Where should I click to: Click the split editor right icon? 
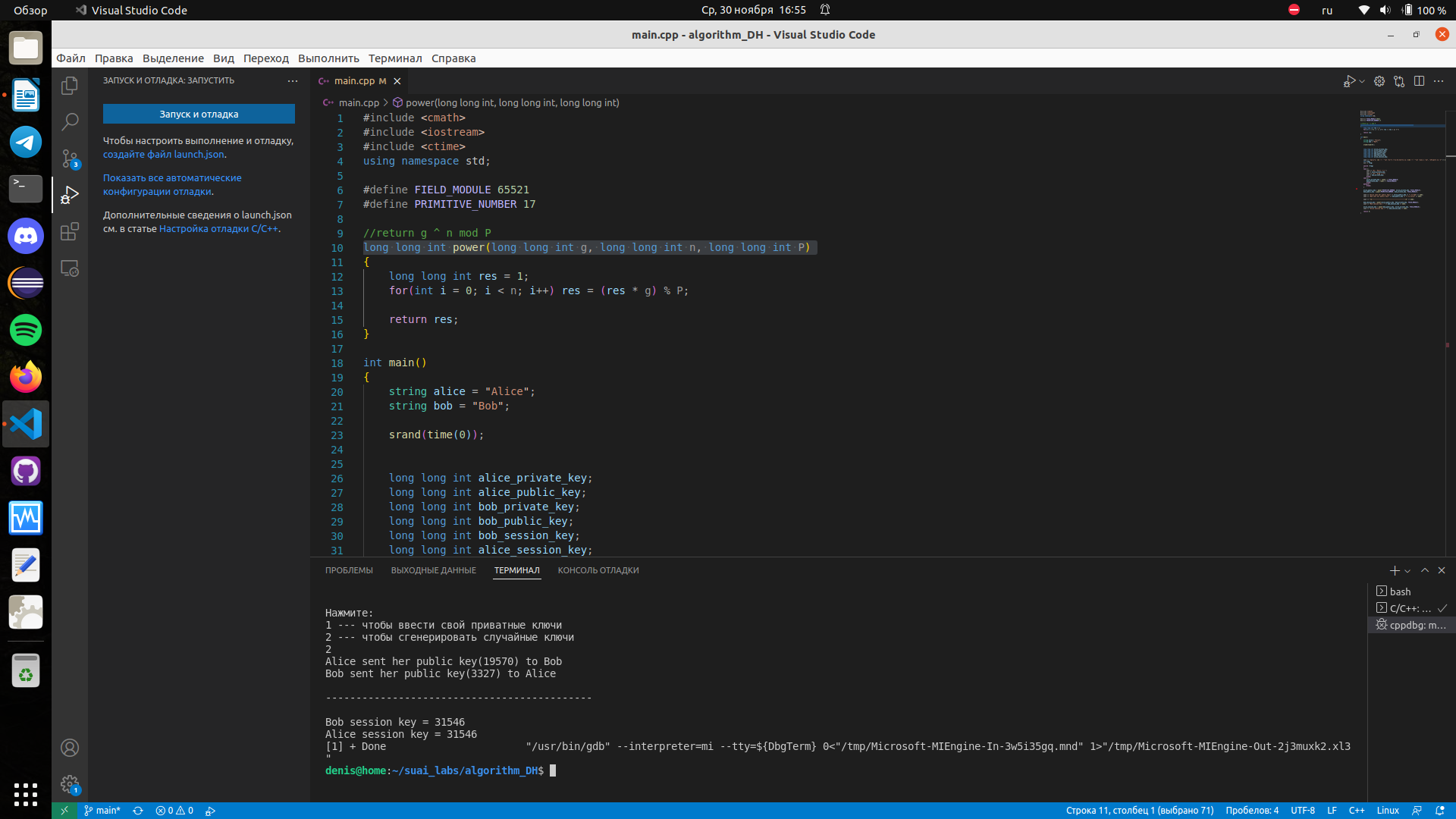pyautogui.click(x=1419, y=81)
